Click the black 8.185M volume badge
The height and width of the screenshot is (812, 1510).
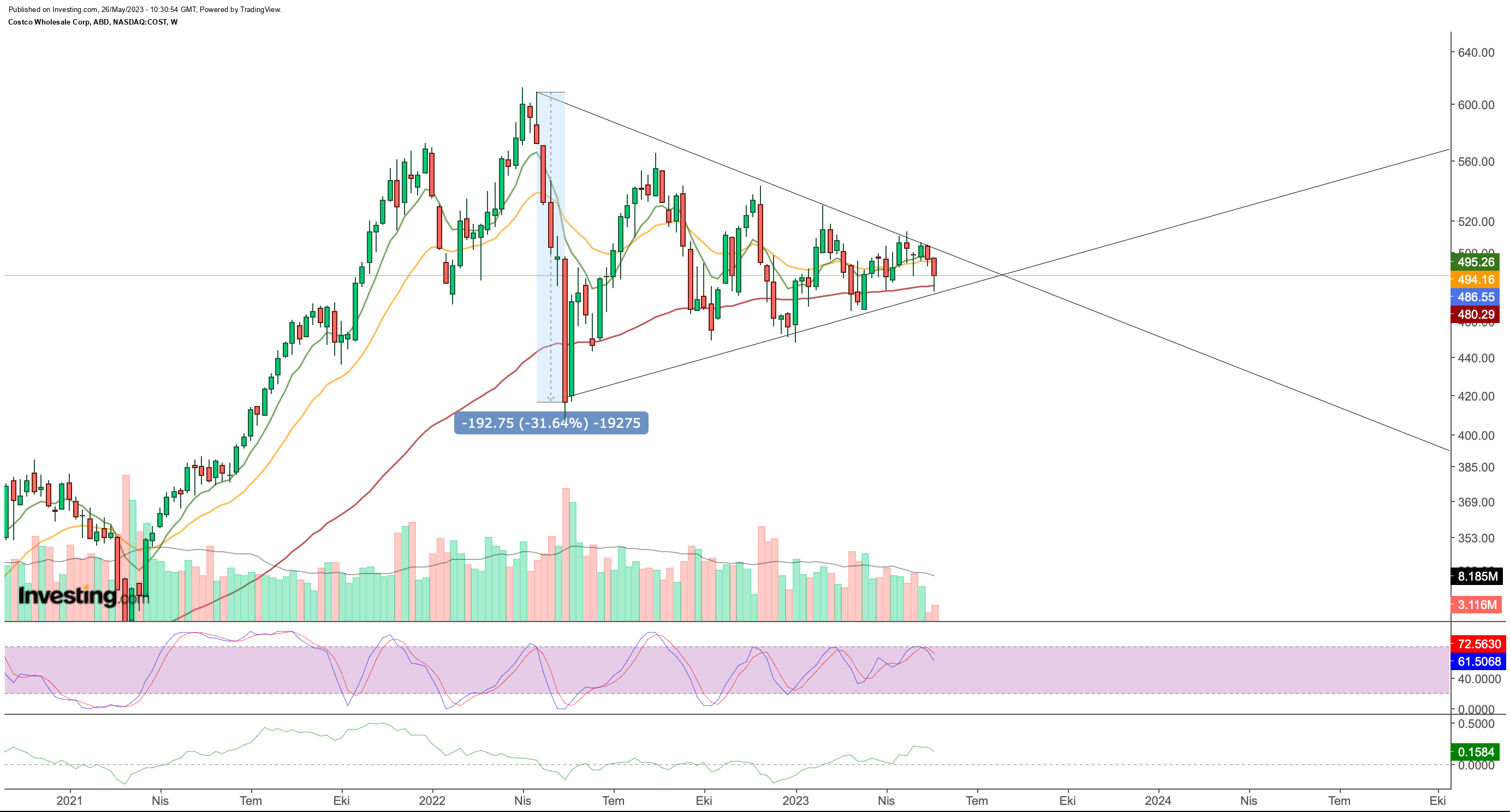1477,576
